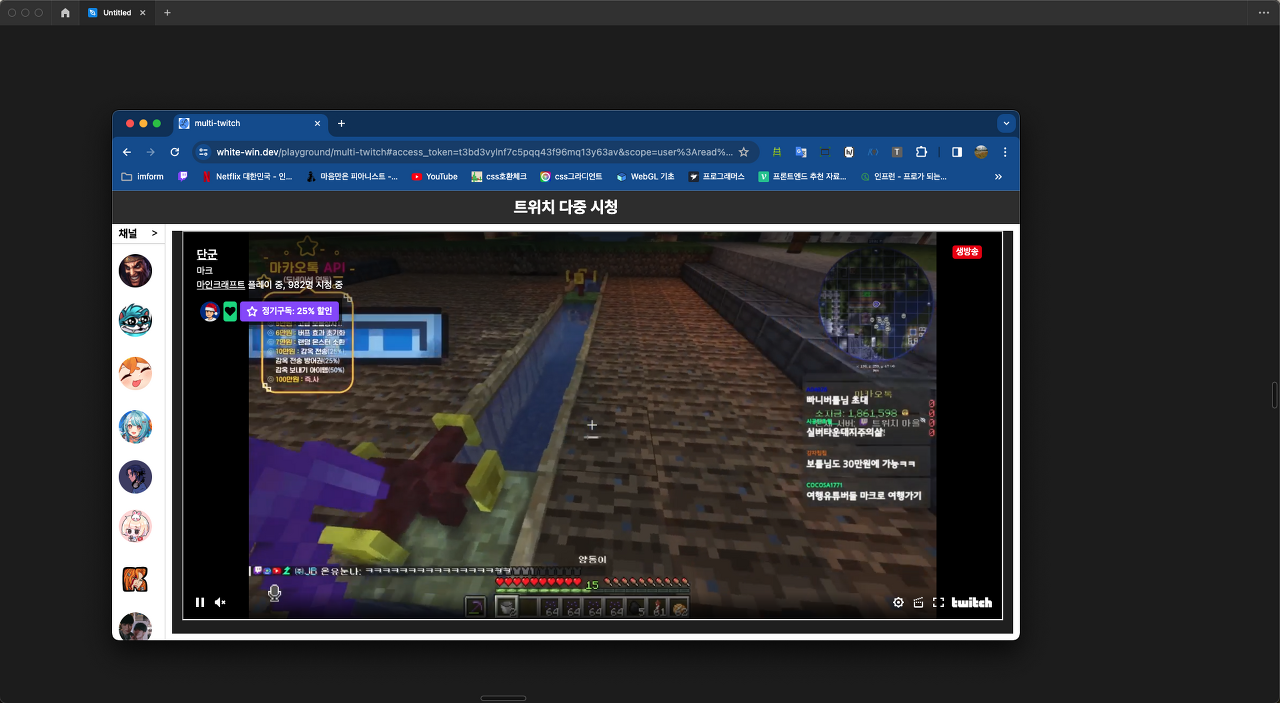The width and height of the screenshot is (1280, 703).
Task: Select the bearded man channel avatar
Action: 135,271
